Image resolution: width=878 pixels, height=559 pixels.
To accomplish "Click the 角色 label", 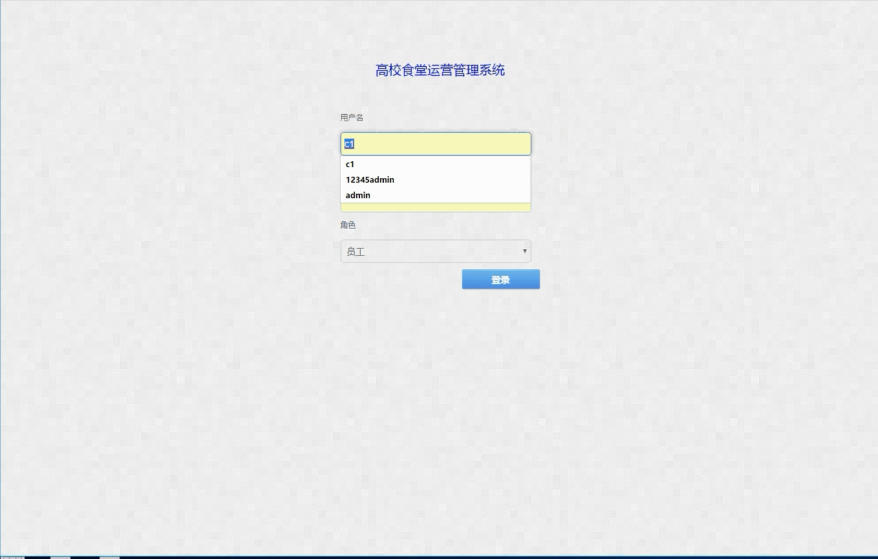I will pos(348,225).
